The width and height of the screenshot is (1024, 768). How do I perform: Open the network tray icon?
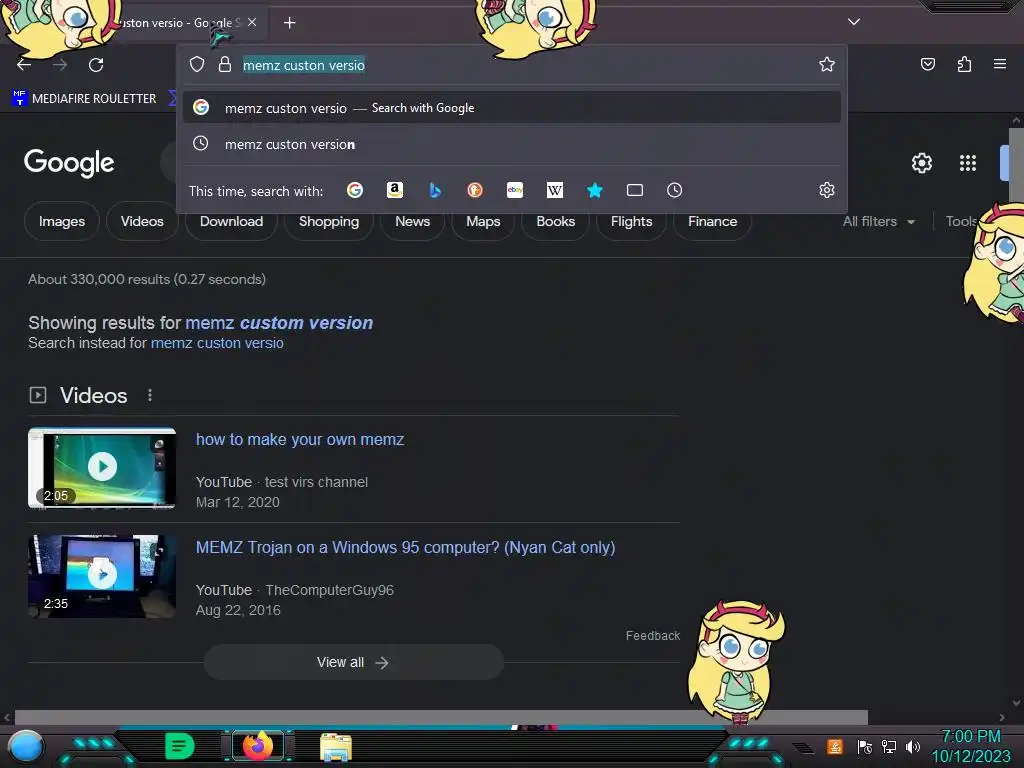pos(889,746)
